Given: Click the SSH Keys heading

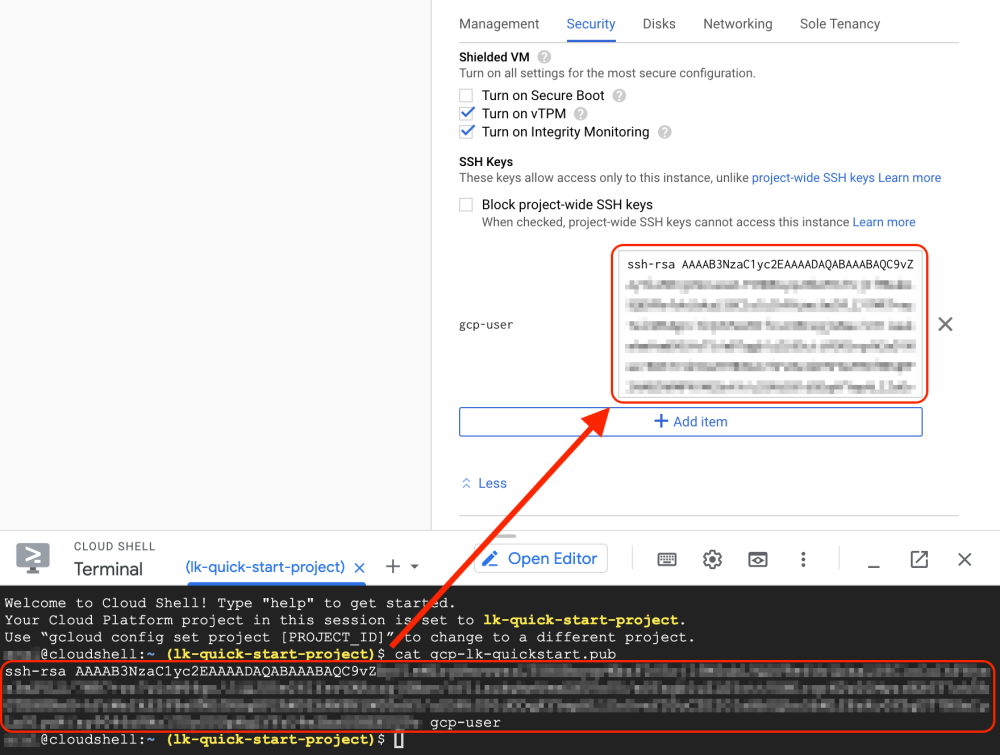Looking at the screenshot, I should click(486, 161).
